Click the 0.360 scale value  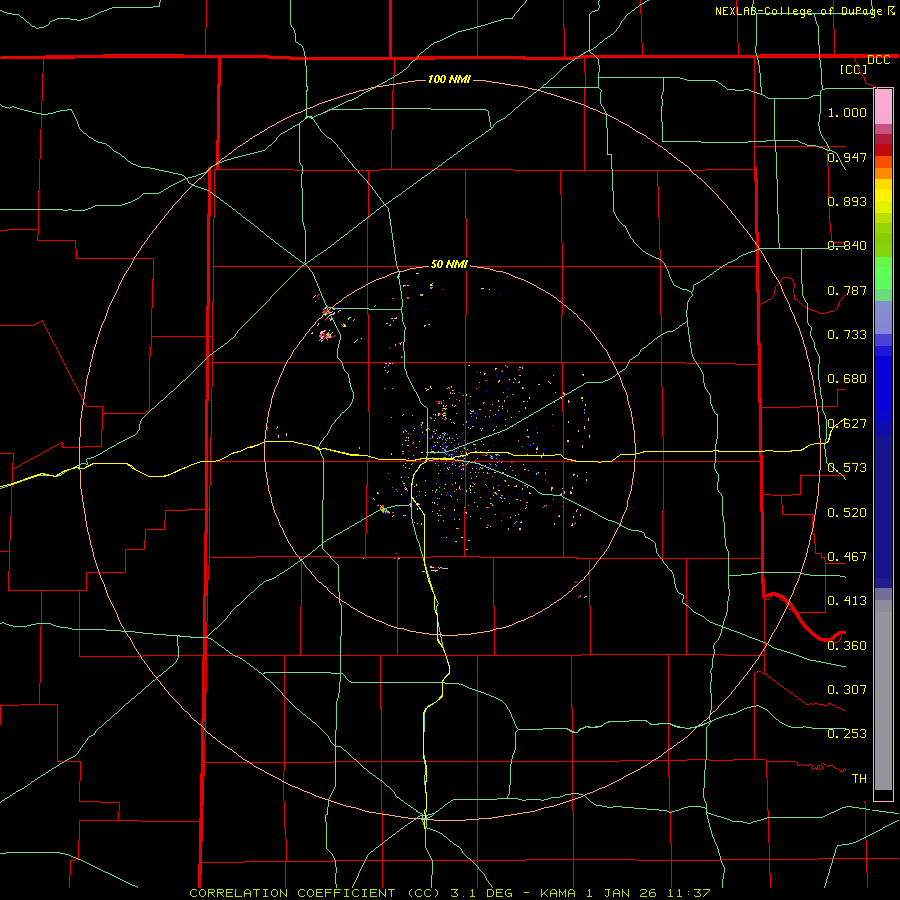pyautogui.click(x=847, y=645)
